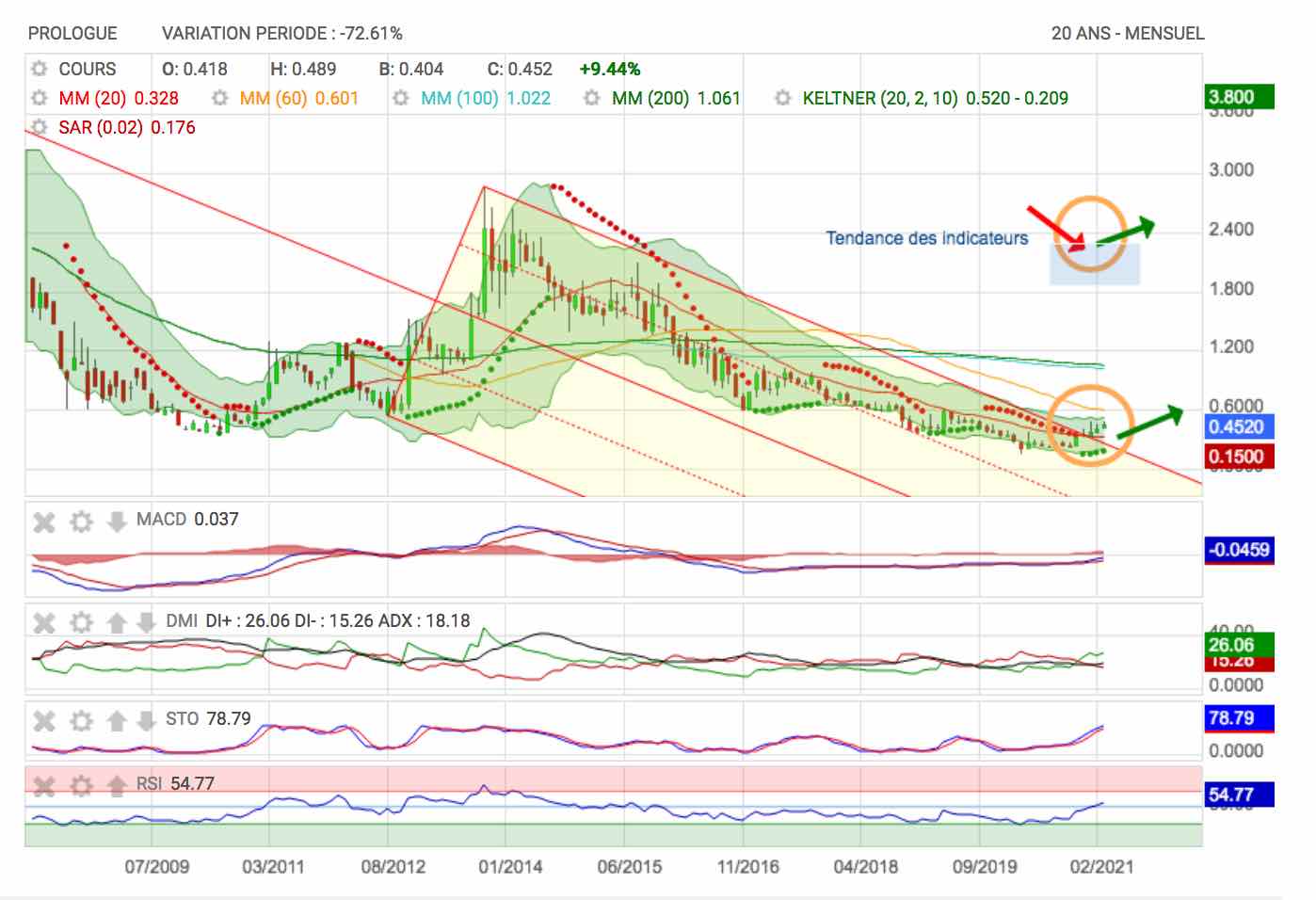This screenshot has height=900, width=1316.
Task: Click the STO 78.79 panel label
Action: pyautogui.click(x=208, y=718)
